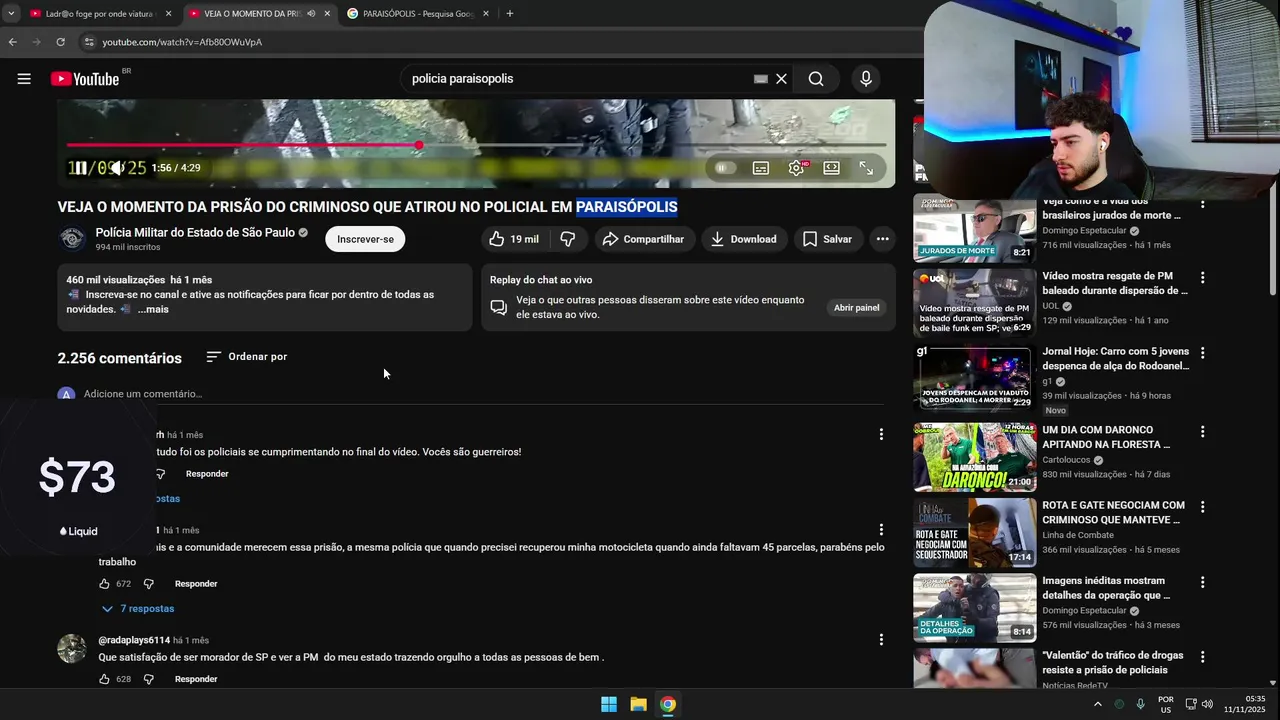Open File Explorer from taskbar
Viewport: 1280px width, 720px height.
tap(638, 704)
